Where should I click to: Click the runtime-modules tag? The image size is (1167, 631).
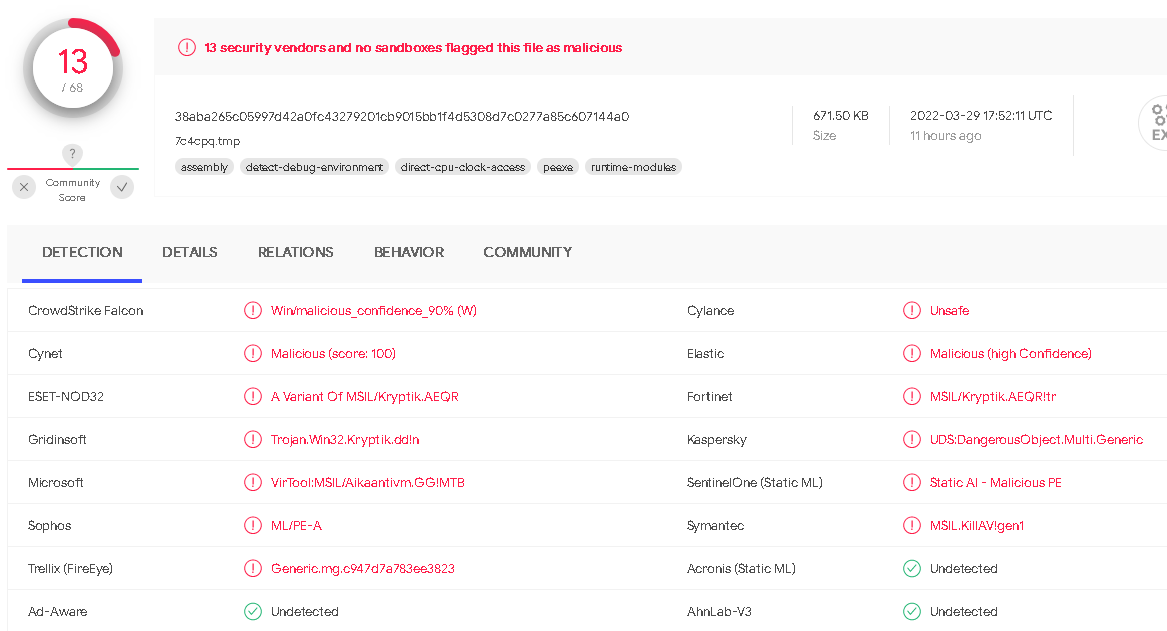tap(633, 167)
